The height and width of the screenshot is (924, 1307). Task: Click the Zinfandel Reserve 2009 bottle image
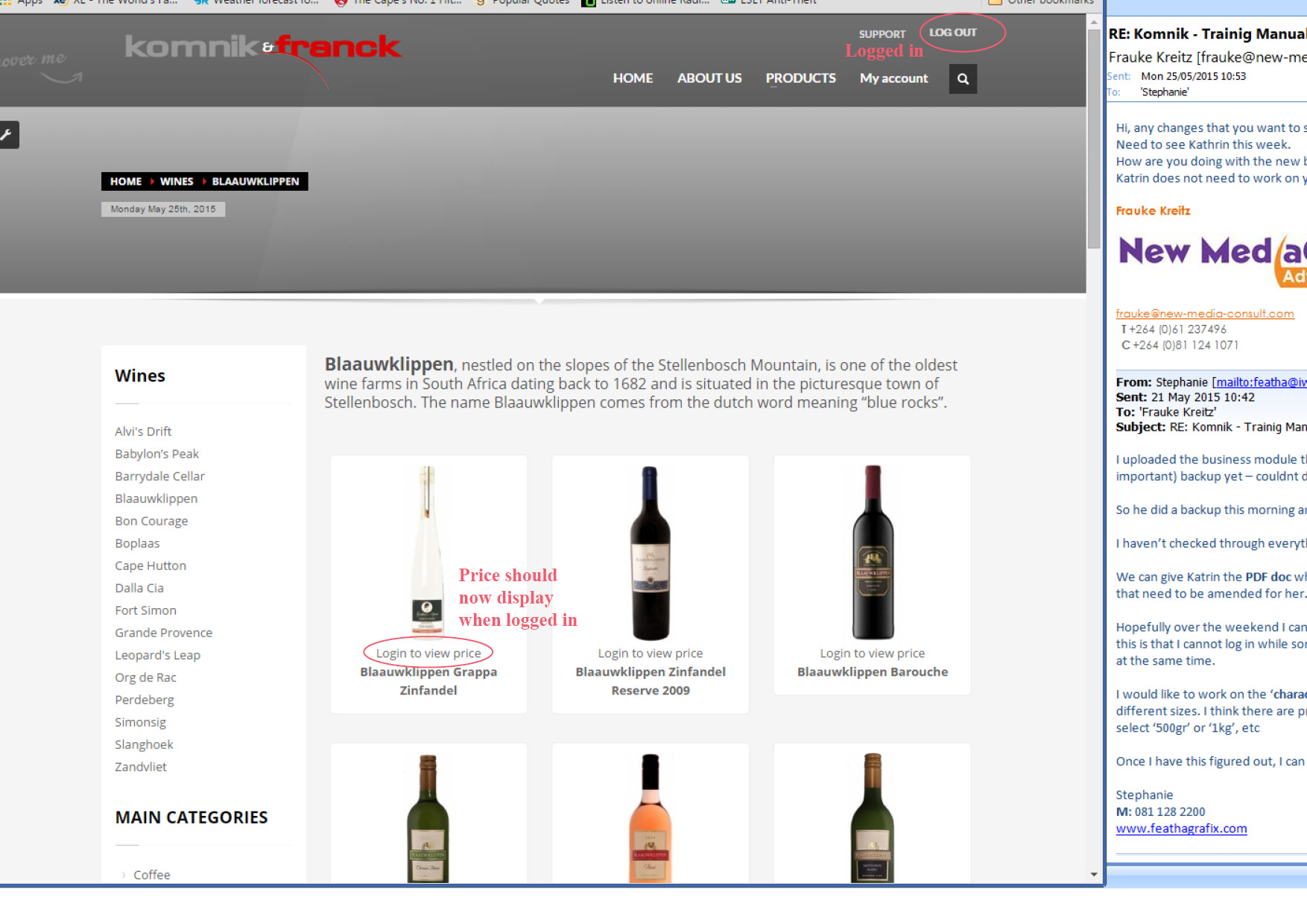[650, 552]
